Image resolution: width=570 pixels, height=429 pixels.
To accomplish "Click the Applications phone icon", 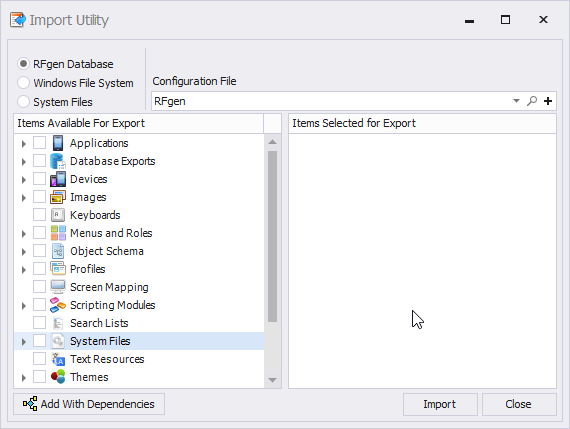I will point(58,143).
